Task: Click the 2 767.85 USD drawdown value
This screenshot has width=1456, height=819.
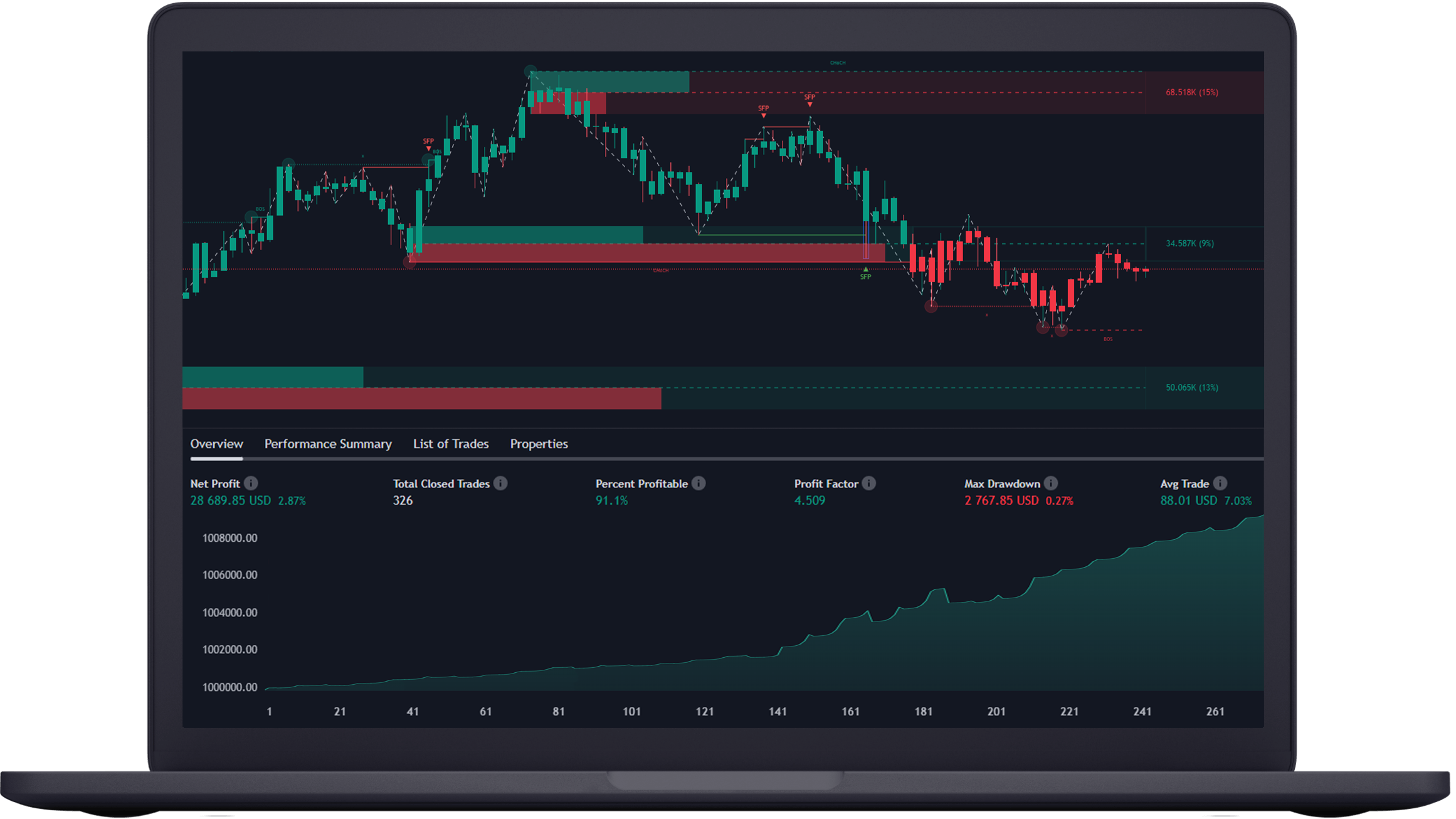Action: tap(1001, 500)
